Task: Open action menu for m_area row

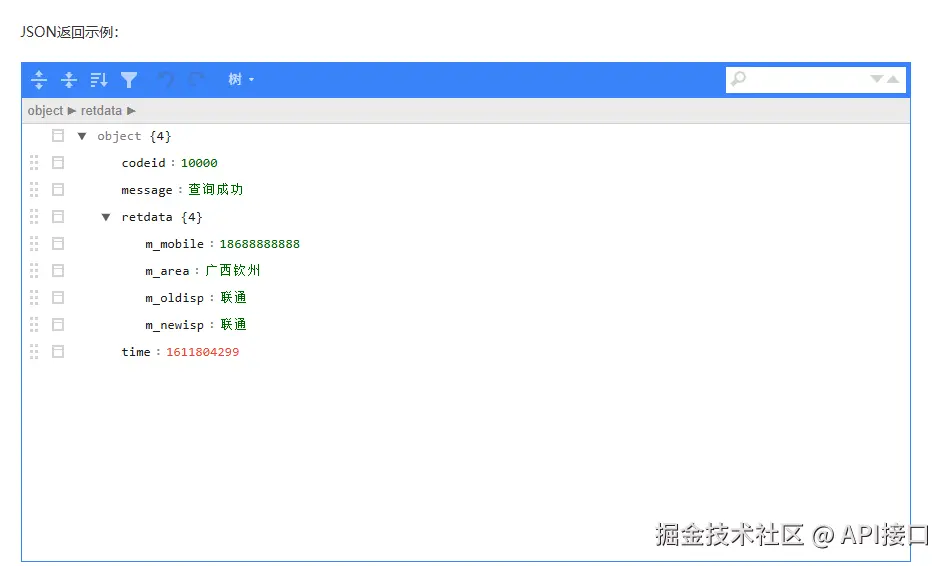Action: 58,270
